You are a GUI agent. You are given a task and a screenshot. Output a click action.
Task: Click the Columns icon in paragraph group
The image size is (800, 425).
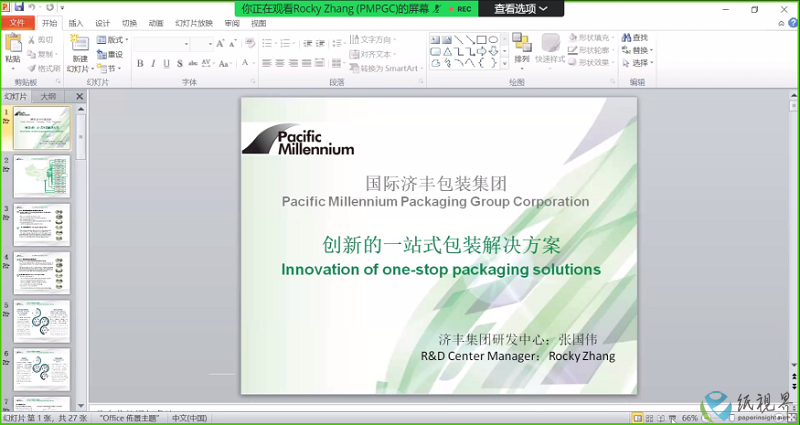point(338,63)
